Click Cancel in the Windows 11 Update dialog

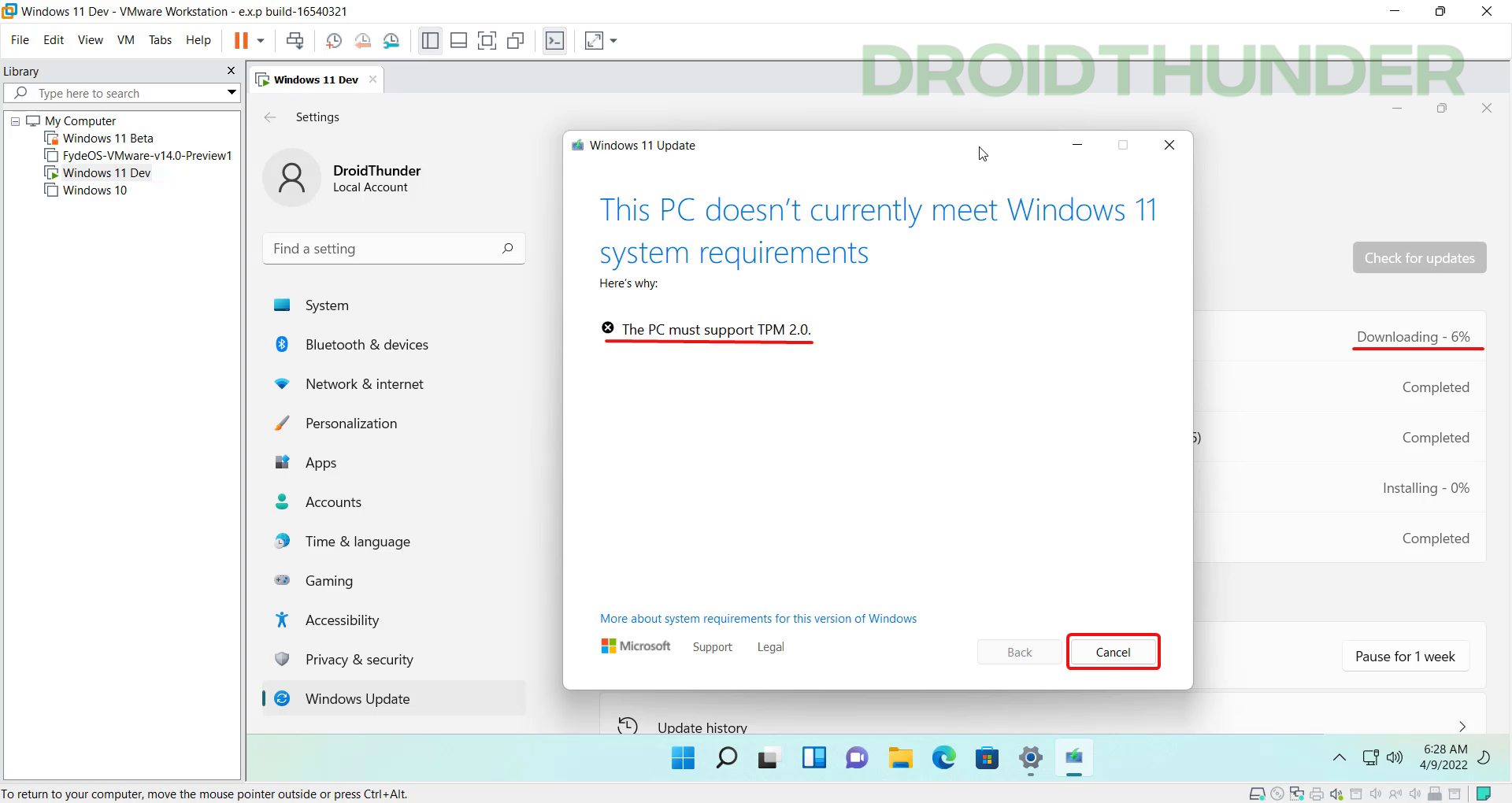1113,652
